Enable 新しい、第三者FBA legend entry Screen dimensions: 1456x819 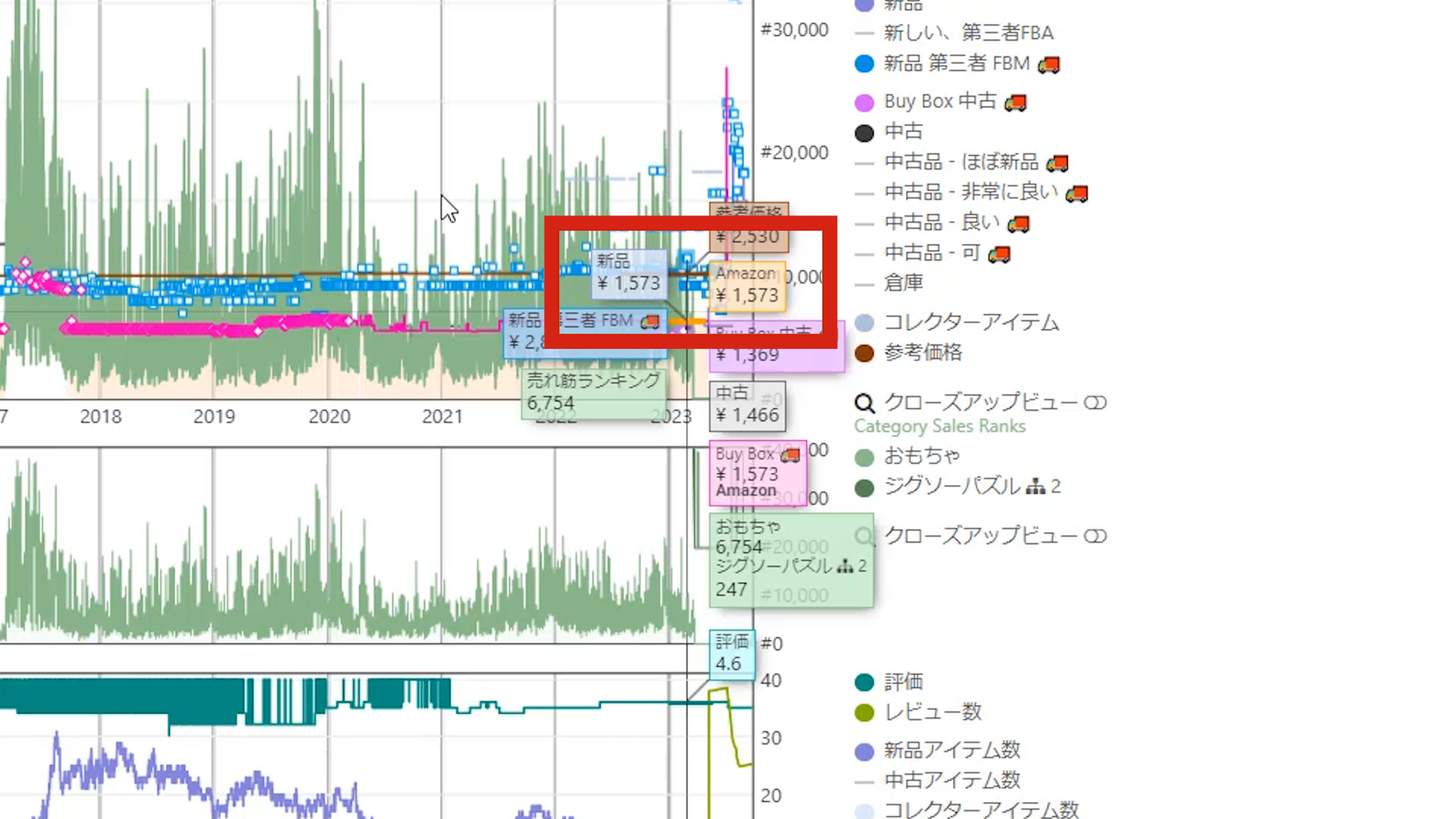(x=968, y=33)
